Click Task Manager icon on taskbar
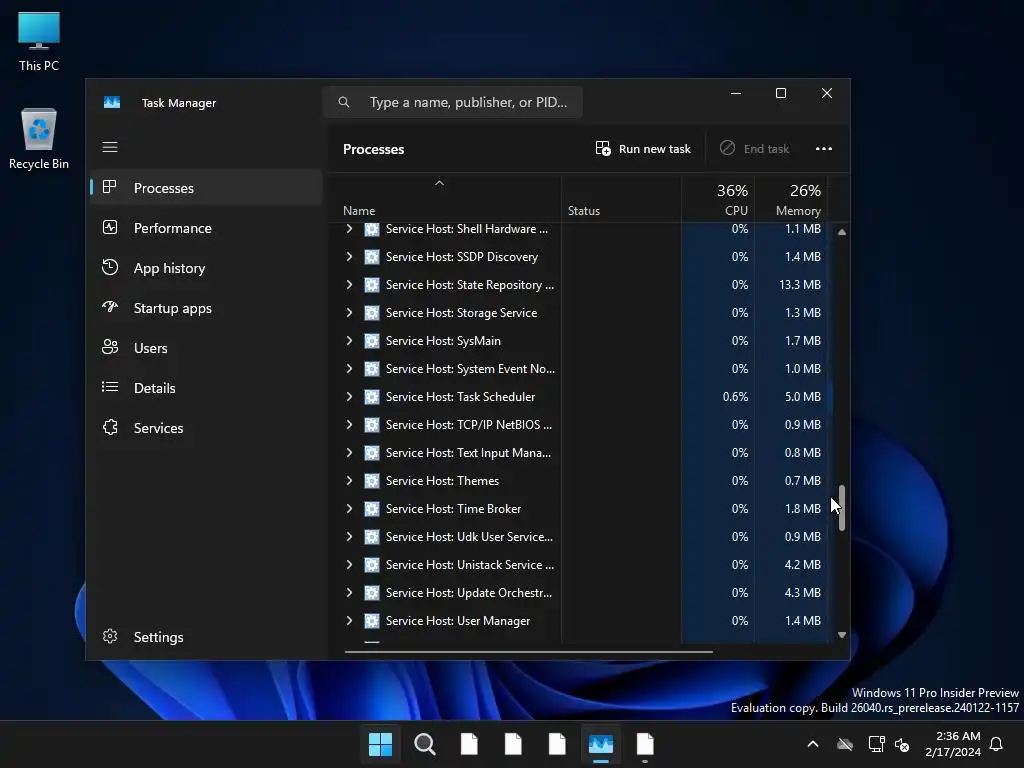Screen dimensions: 1024x768 601,744
